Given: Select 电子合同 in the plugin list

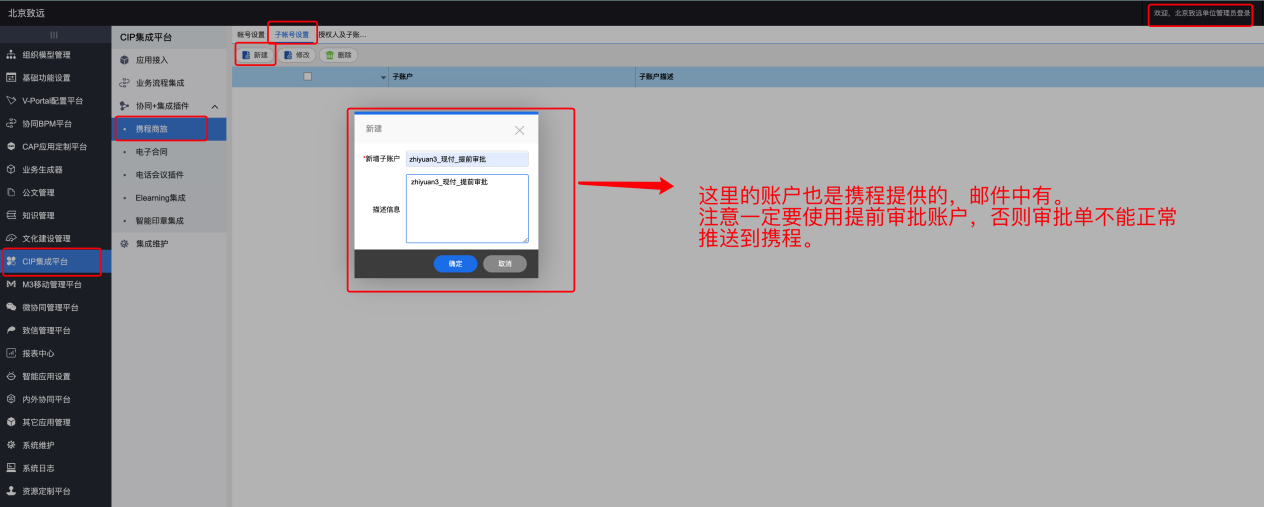Looking at the screenshot, I should (x=169, y=152).
